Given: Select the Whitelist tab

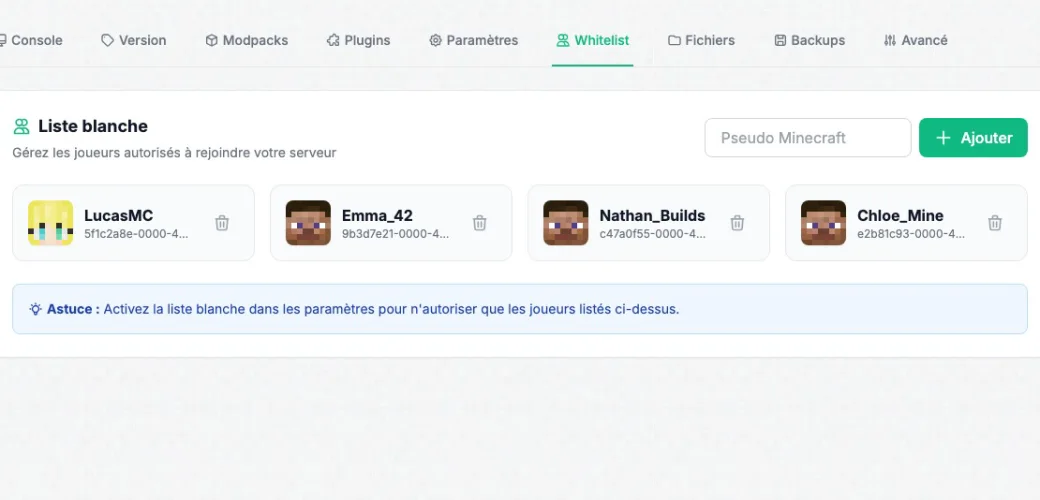Looking at the screenshot, I should coord(592,40).
